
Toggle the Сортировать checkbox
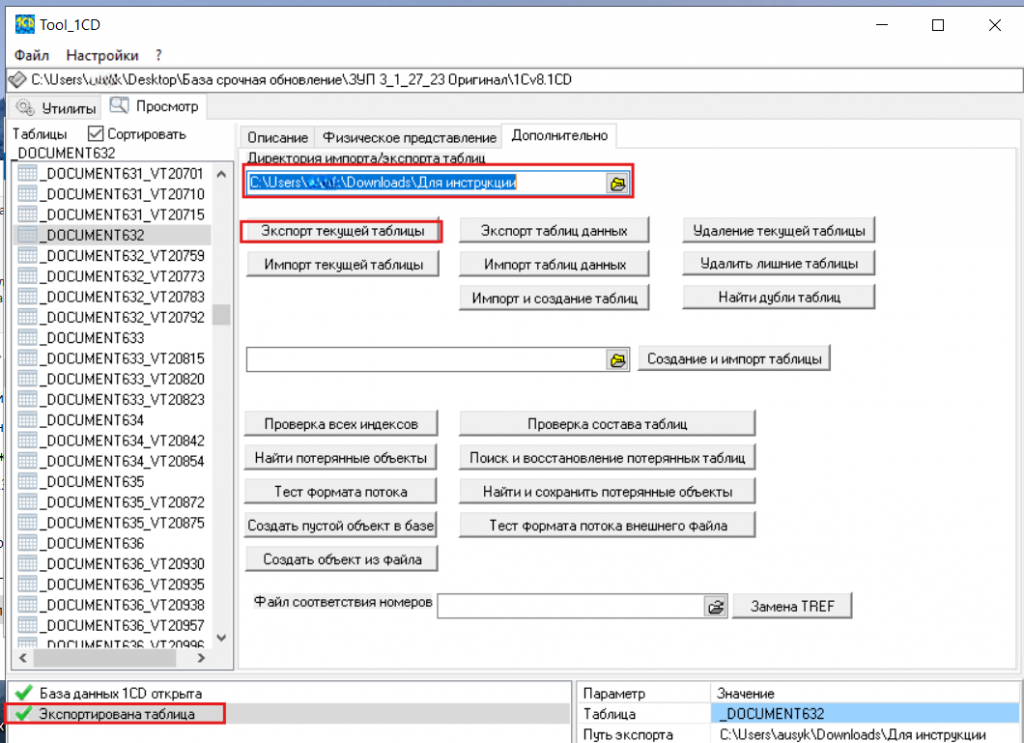coord(95,134)
